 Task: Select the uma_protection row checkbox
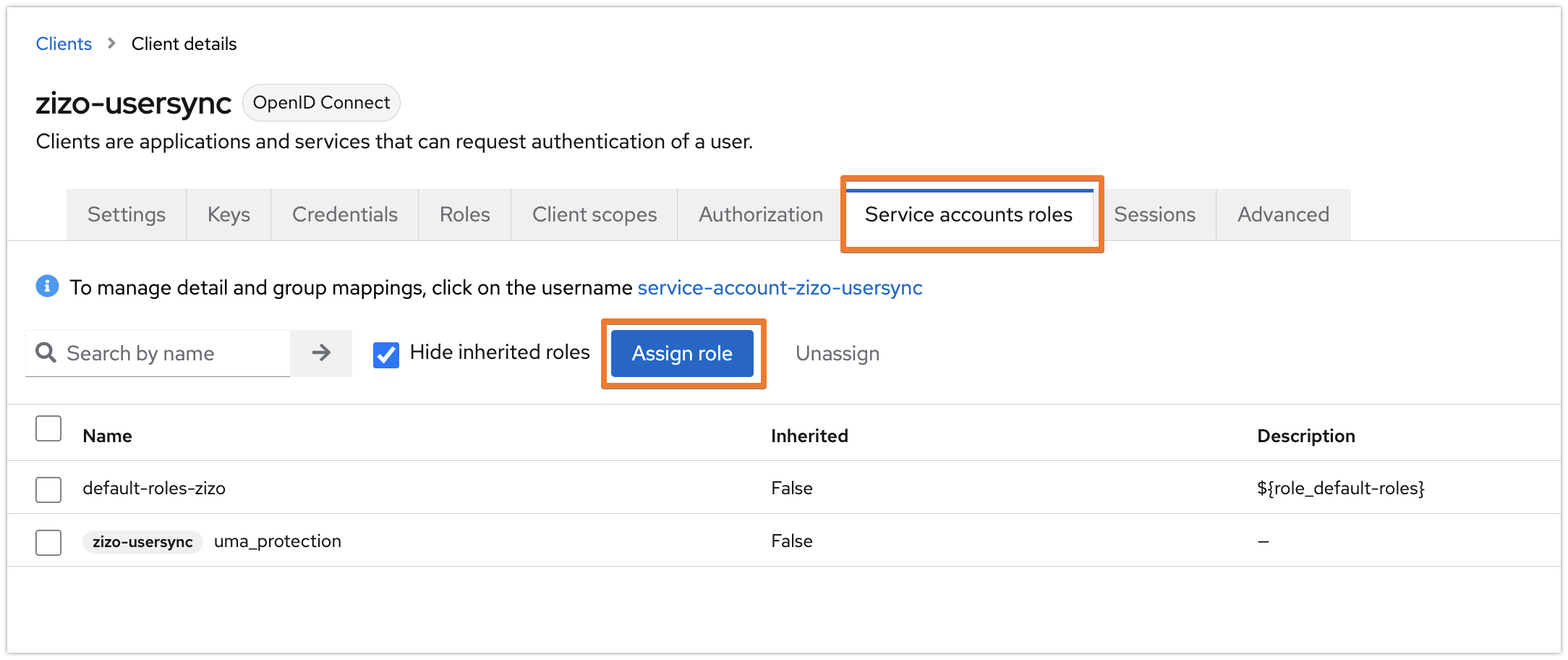pos(48,542)
